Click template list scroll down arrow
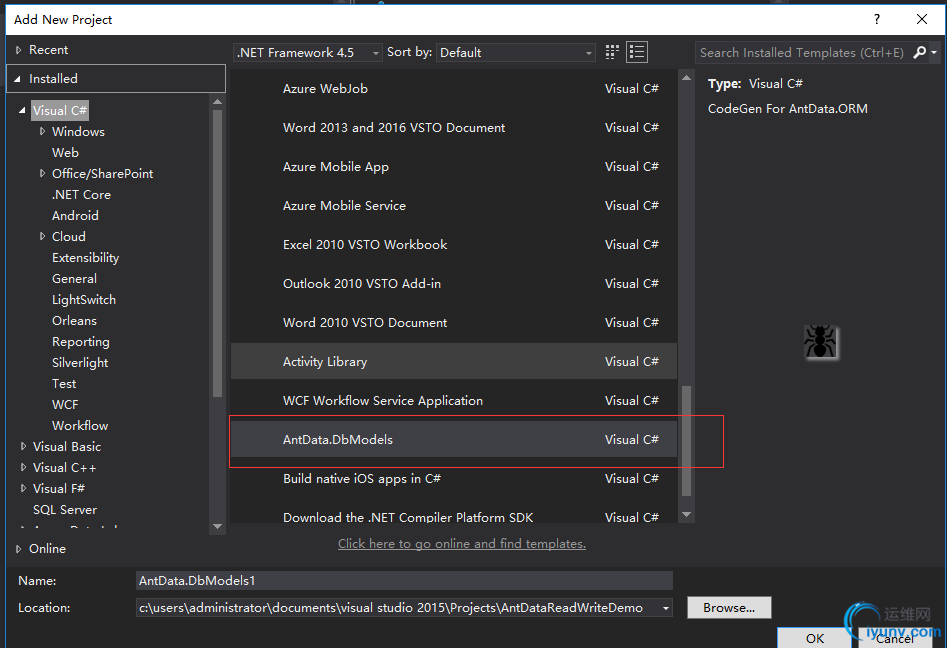 (686, 515)
